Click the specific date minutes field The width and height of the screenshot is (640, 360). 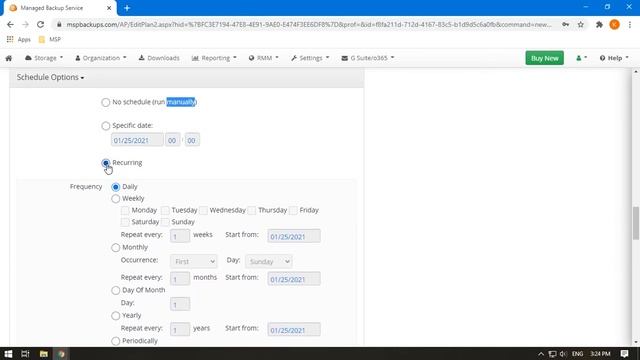(x=192, y=140)
